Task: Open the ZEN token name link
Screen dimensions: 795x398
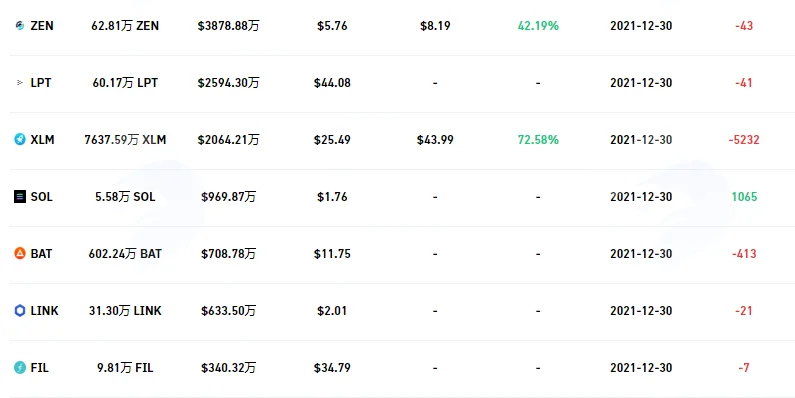Action: (42, 26)
